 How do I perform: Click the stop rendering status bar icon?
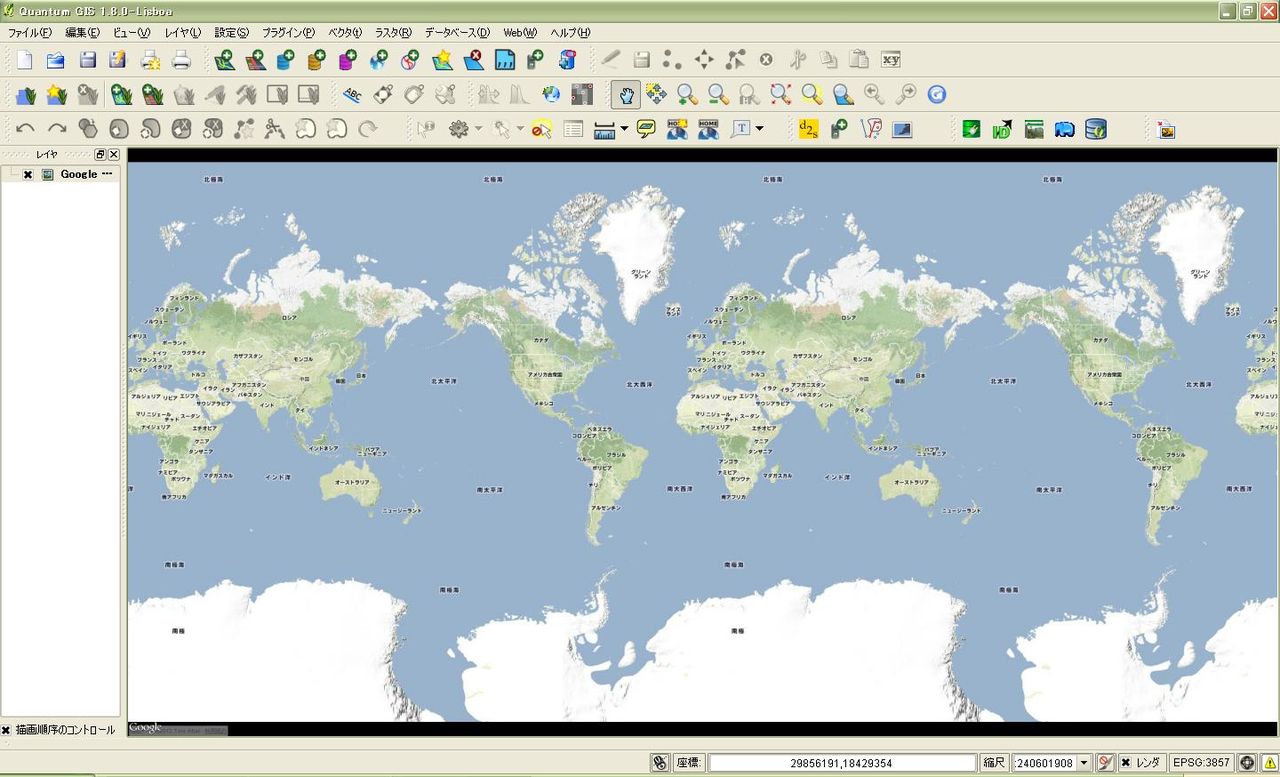point(1105,763)
